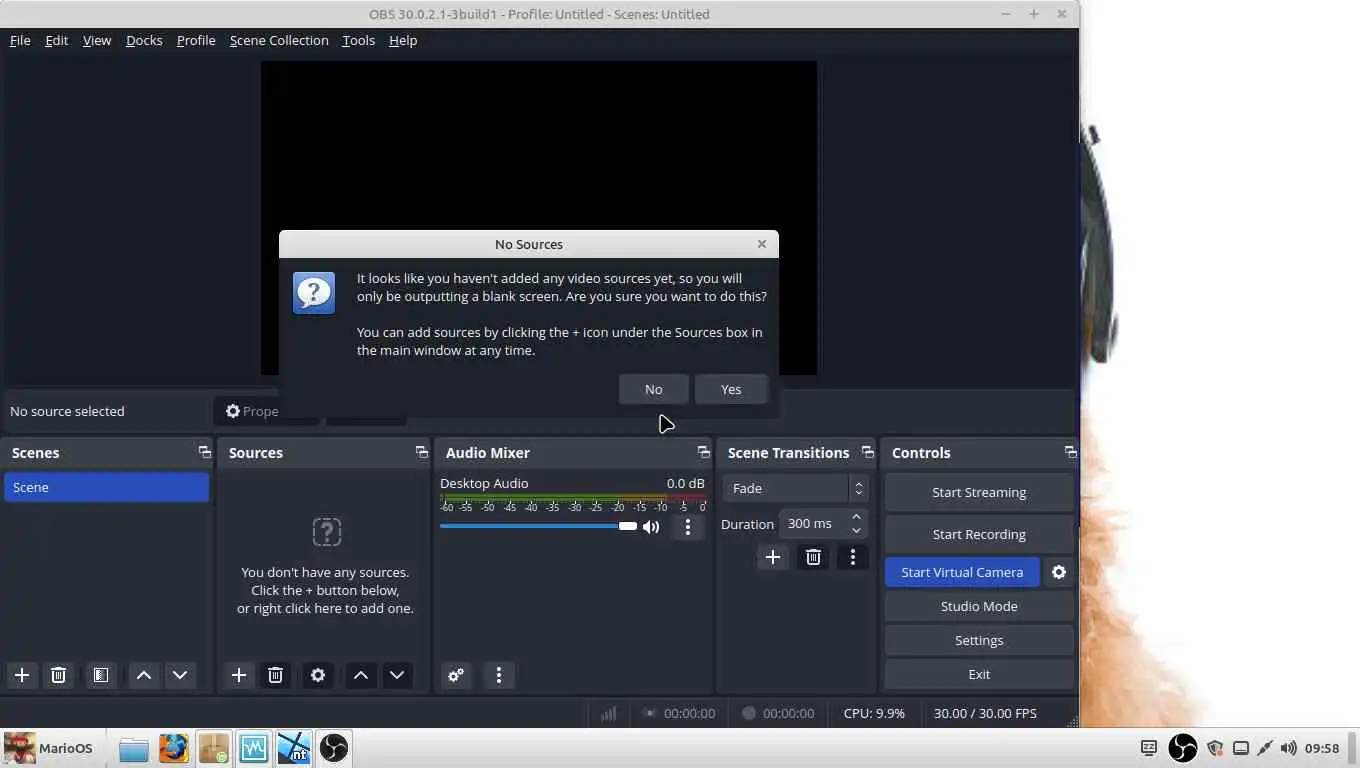This screenshot has width=1360, height=768.
Task: Undock the Audio Mixer panel icon
Action: (703, 452)
